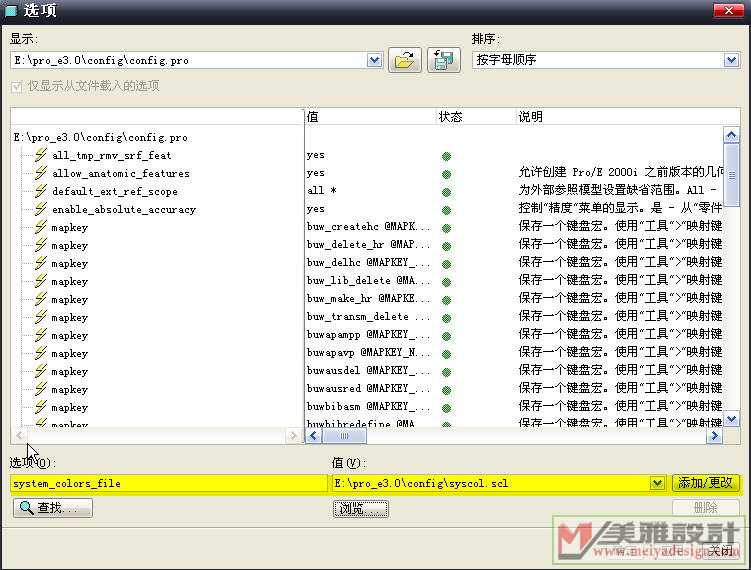
Task: Click the vertical scrollbar up arrow
Action: point(731,136)
